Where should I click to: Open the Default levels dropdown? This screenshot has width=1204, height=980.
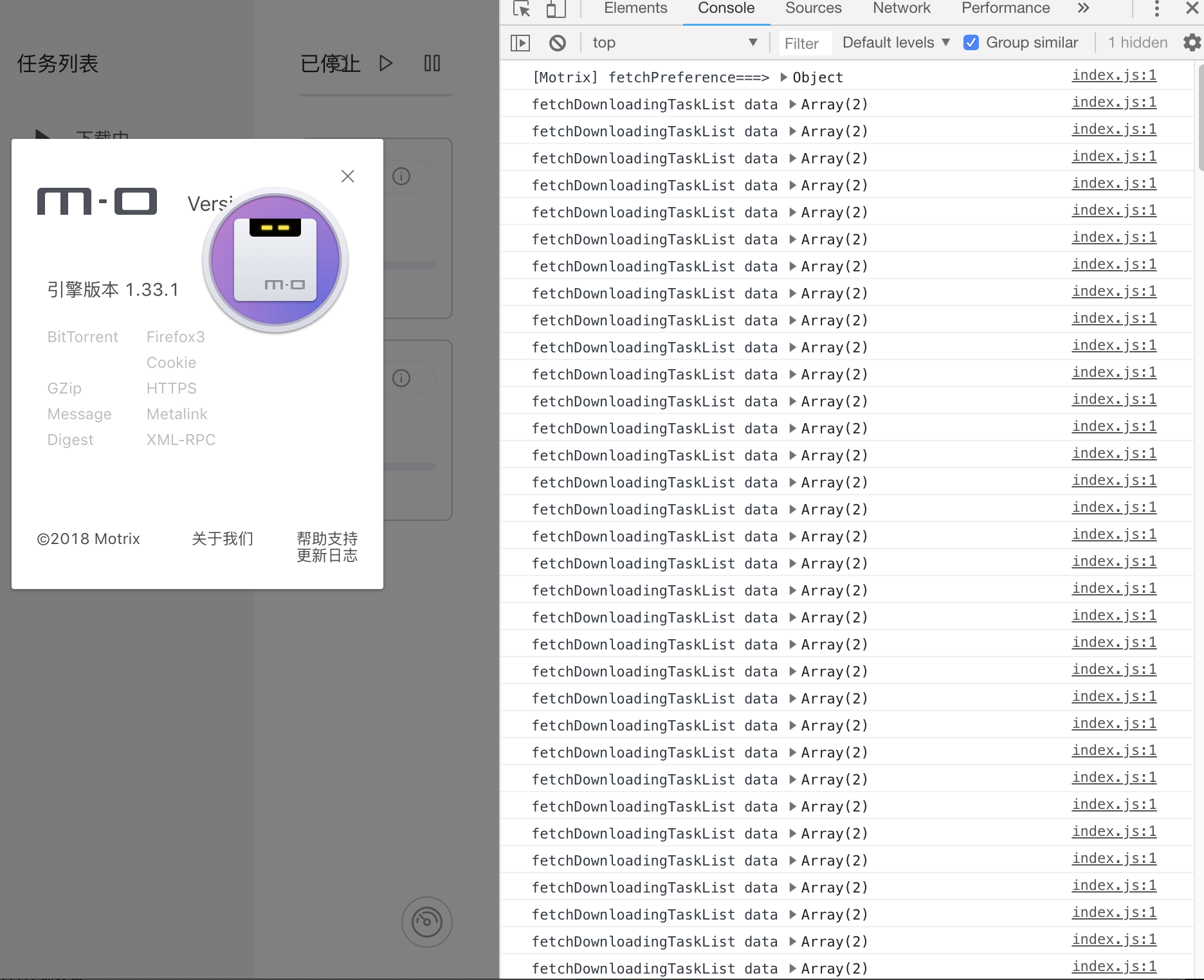coord(895,42)
